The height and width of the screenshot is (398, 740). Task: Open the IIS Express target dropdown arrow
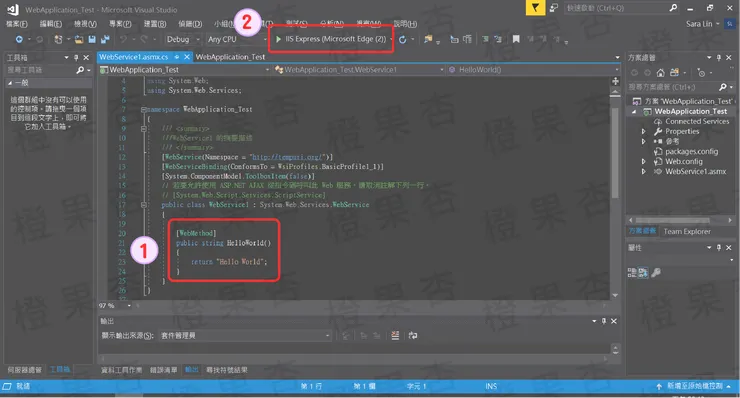click(x=391, y=39)
